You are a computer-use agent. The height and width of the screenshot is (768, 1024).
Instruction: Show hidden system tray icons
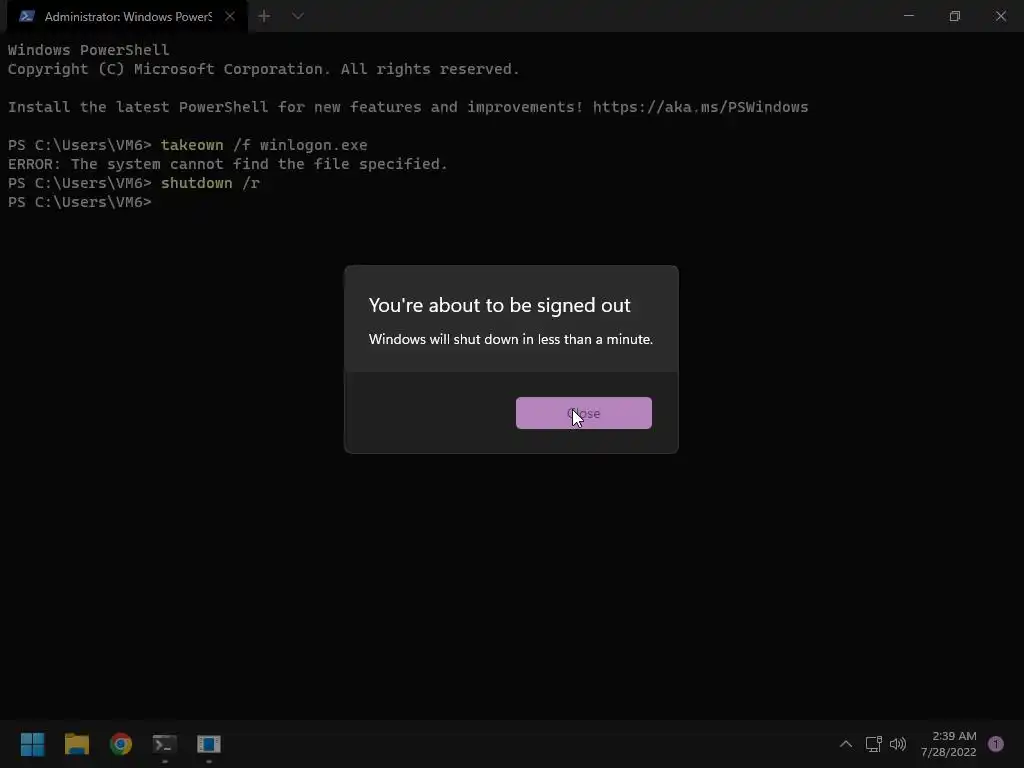coord(846,744)
